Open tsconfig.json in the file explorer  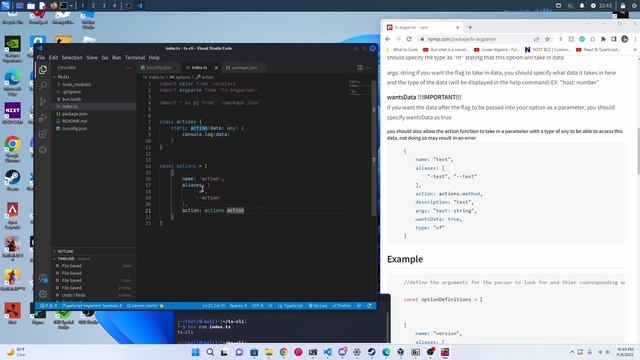[x=75, y=129]
